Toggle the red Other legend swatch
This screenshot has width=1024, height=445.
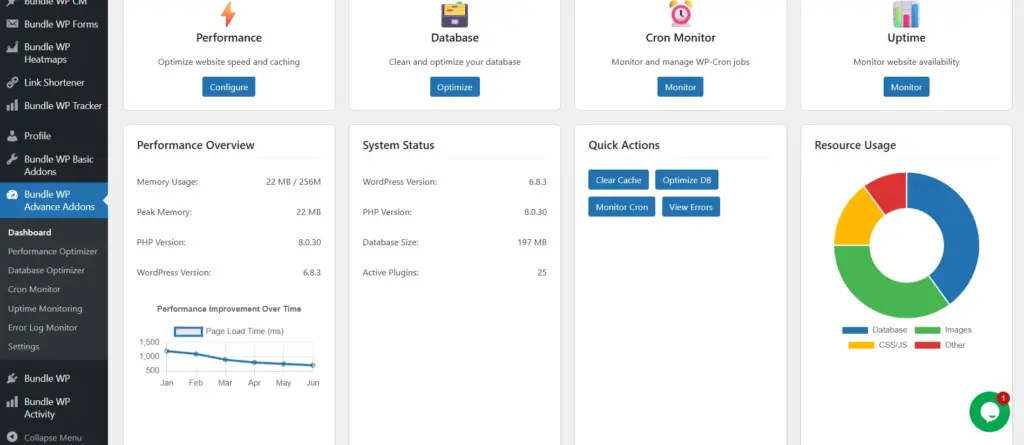pyautogui.click(x=927, y=345)
